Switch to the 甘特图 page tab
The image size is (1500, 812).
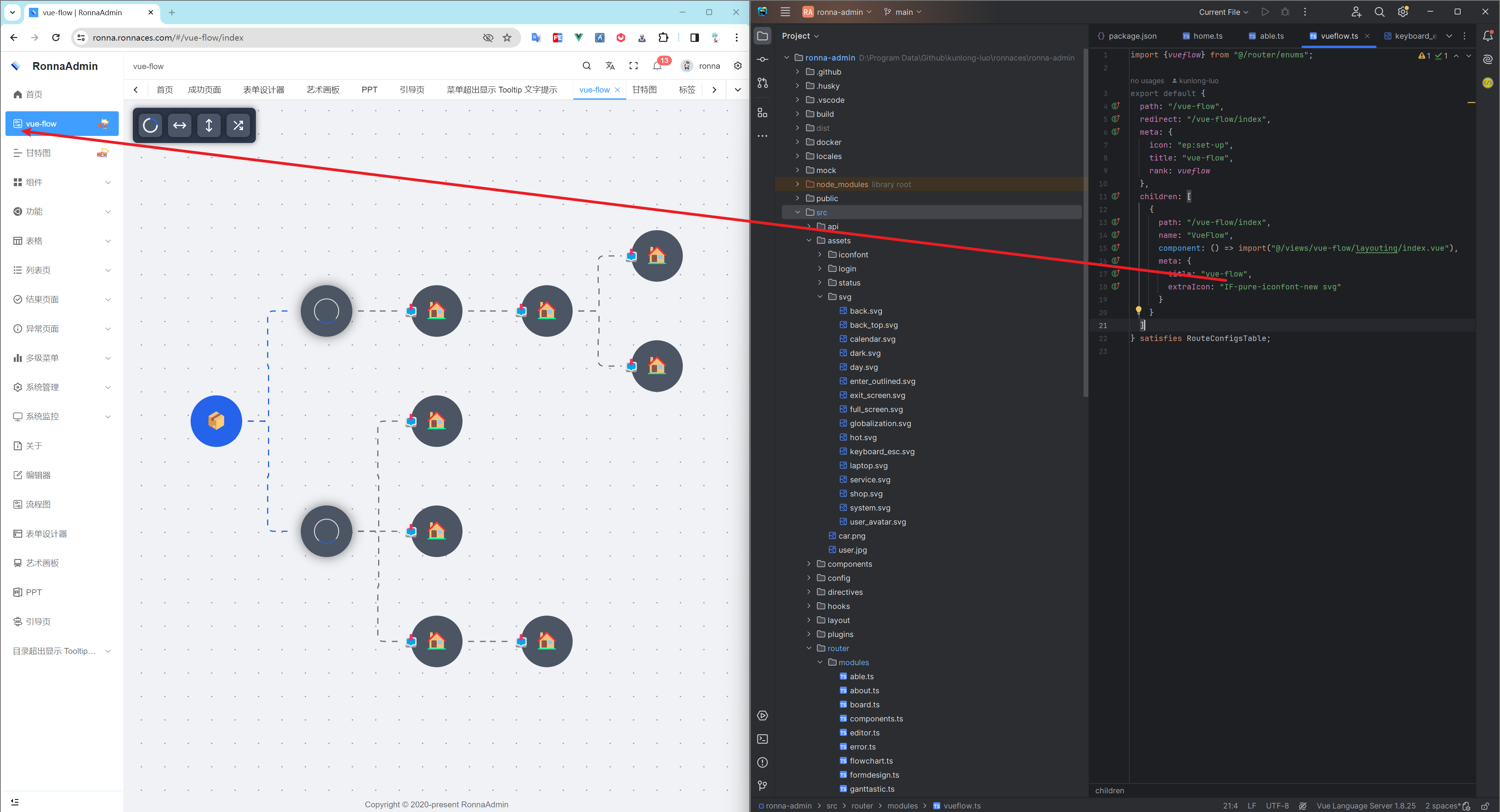tap(645, 90)
